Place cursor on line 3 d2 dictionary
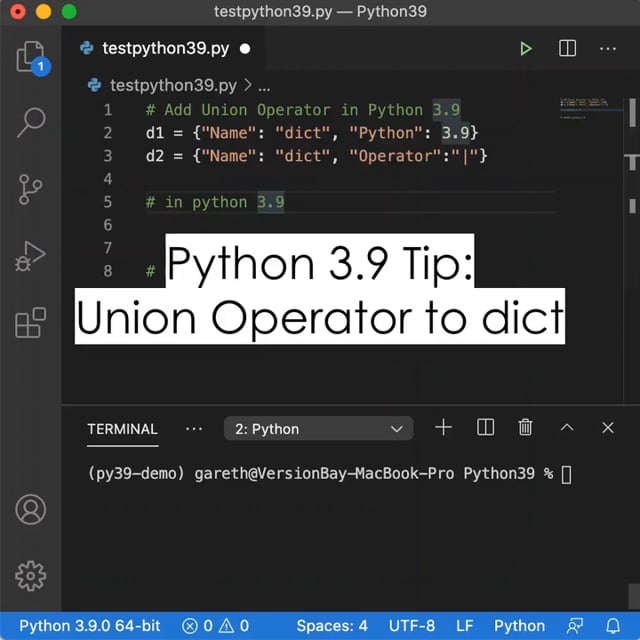This screenshot has width=640, height=640. coord(316,156)
